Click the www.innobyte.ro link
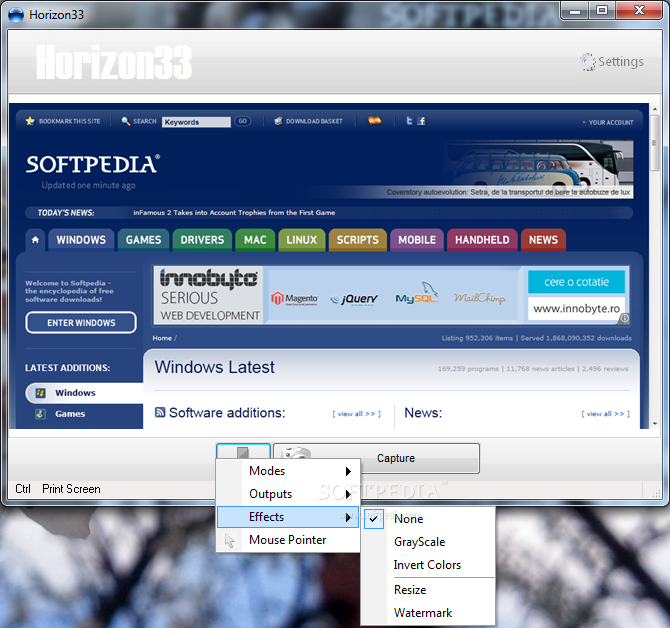This screenshot has width=670, height=628. tap(576, 308)
